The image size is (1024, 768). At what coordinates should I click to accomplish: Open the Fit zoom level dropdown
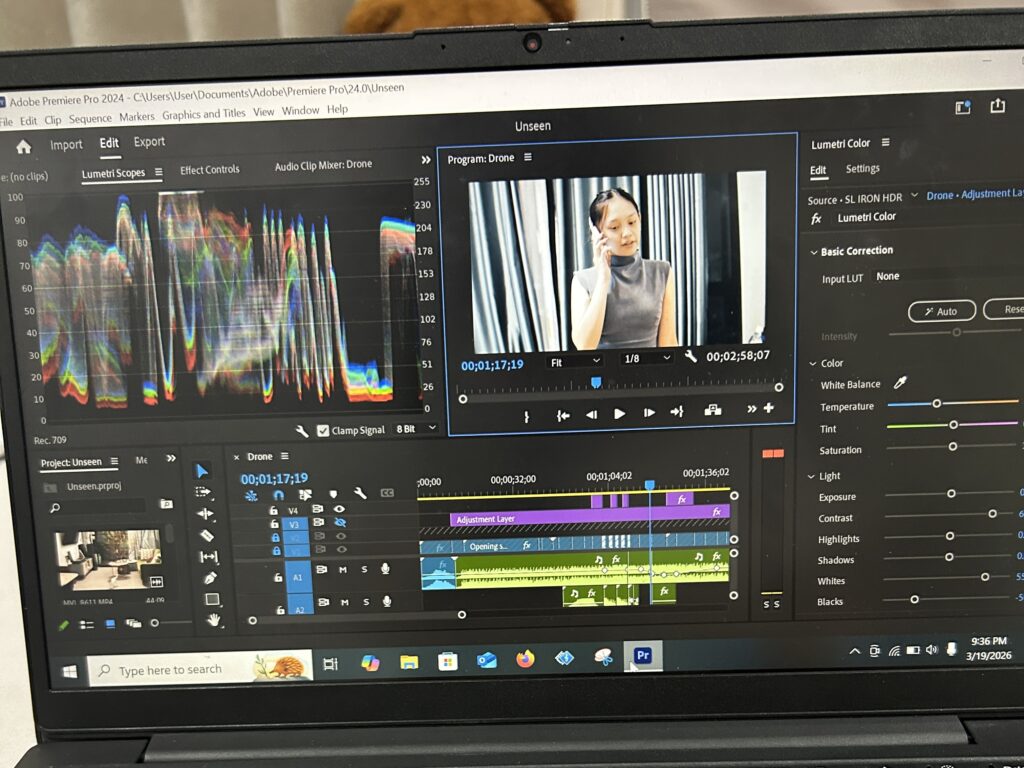click(x=576, y=360)
